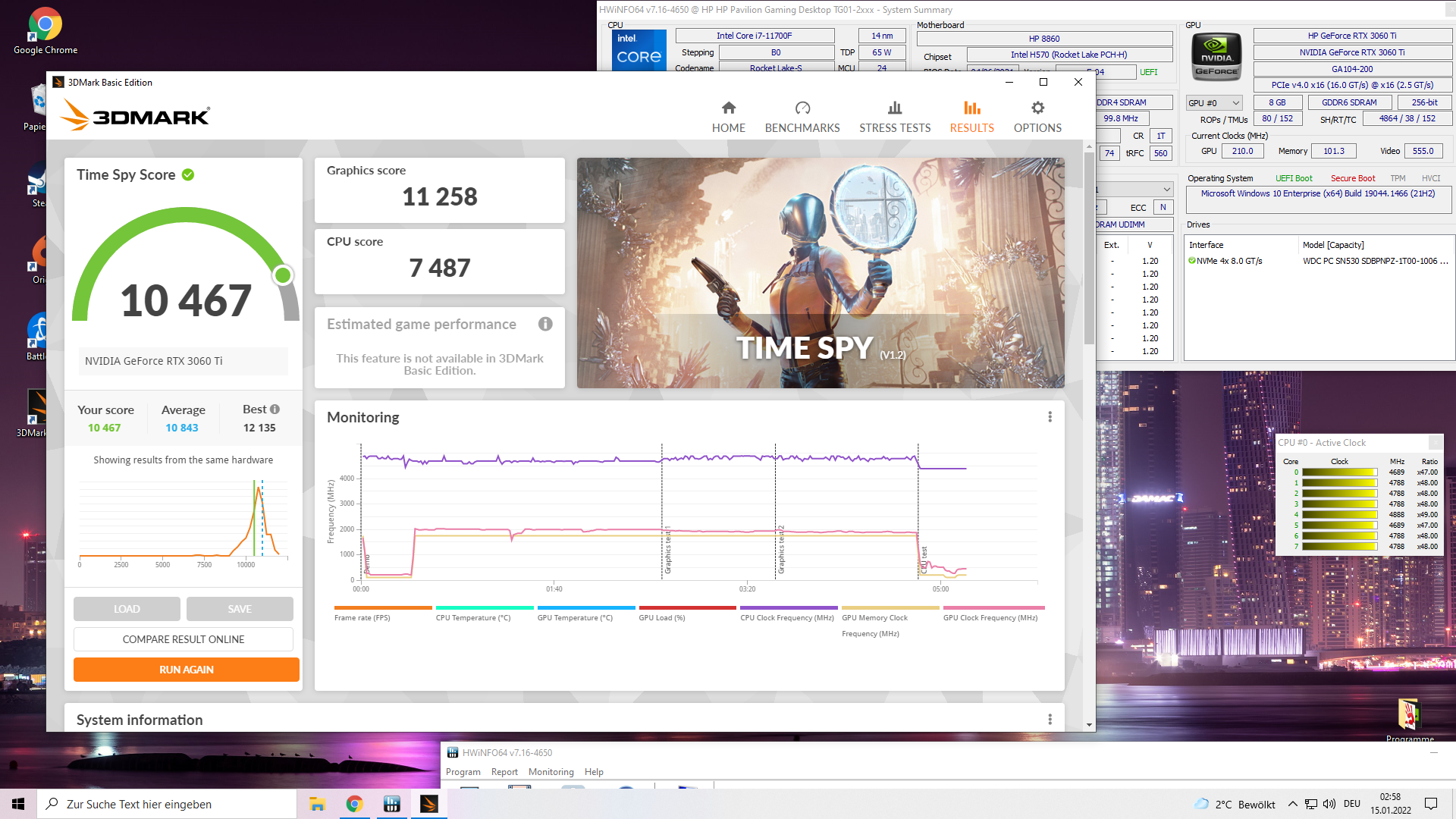Show hidden system tray icons
The image size is (1456, 819).
click(1291, 804)
